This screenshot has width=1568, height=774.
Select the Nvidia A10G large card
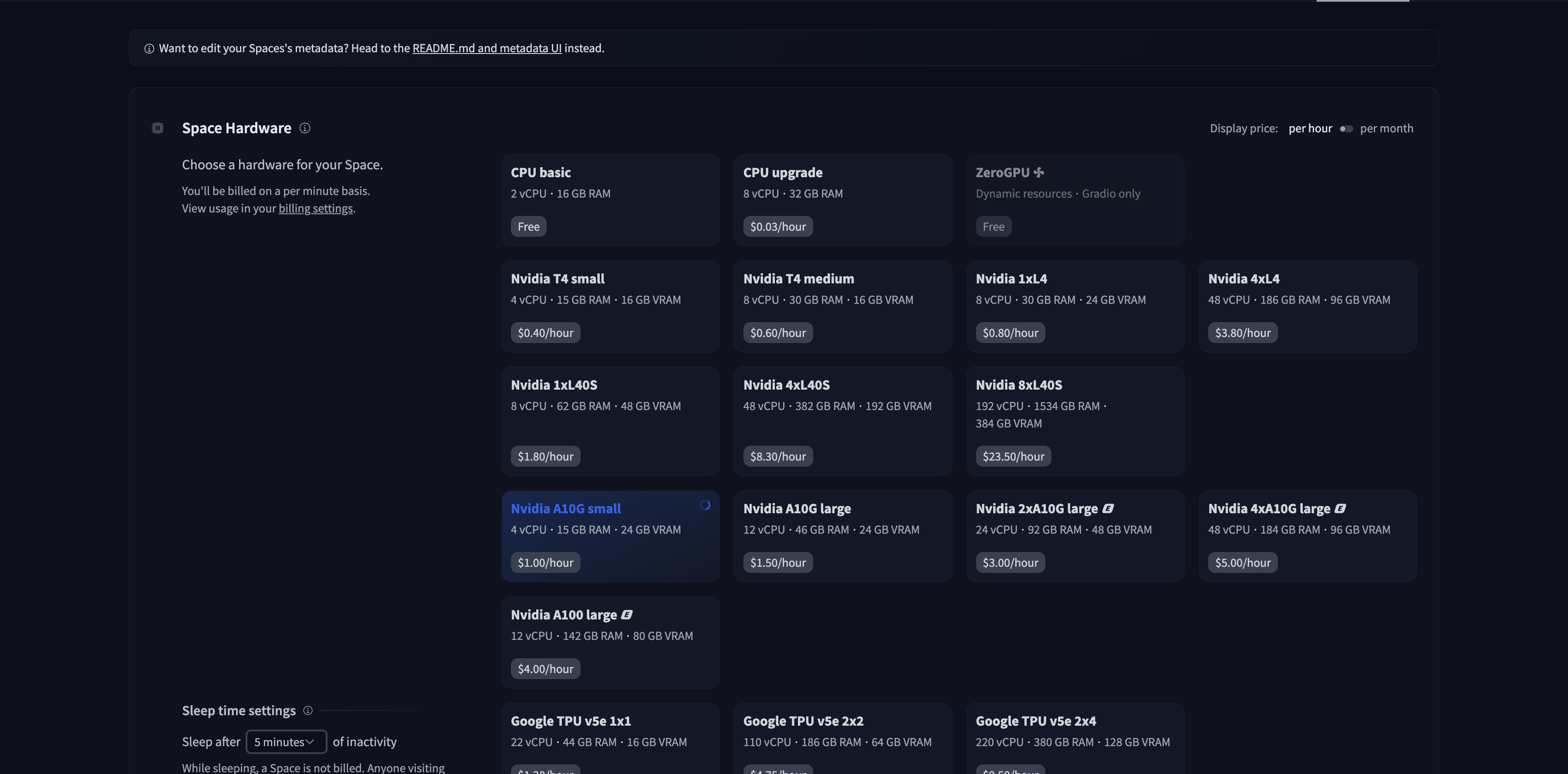coord(842,536)
